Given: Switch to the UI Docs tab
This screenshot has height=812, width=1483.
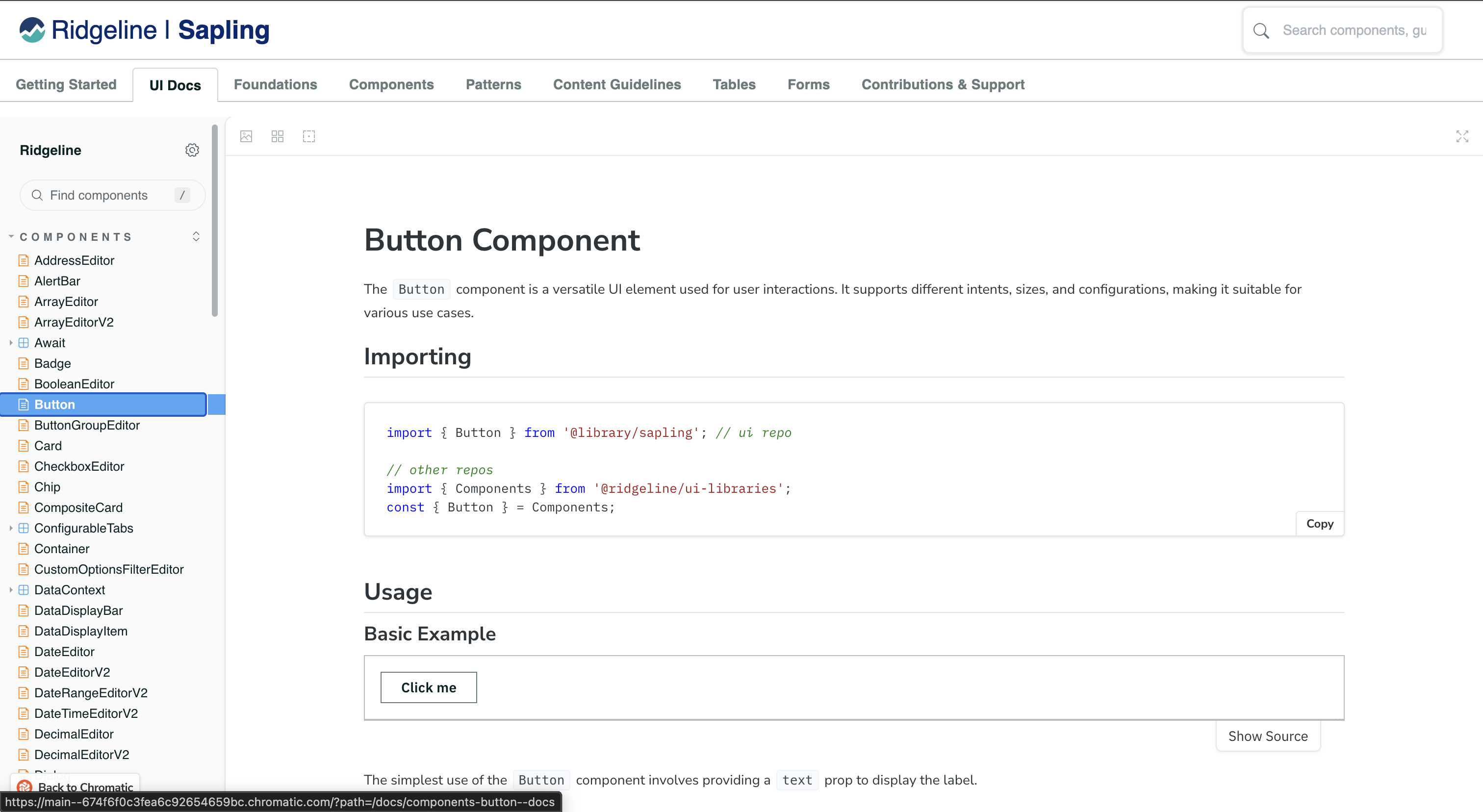Looking at the screenshot, I should [175, 85].
